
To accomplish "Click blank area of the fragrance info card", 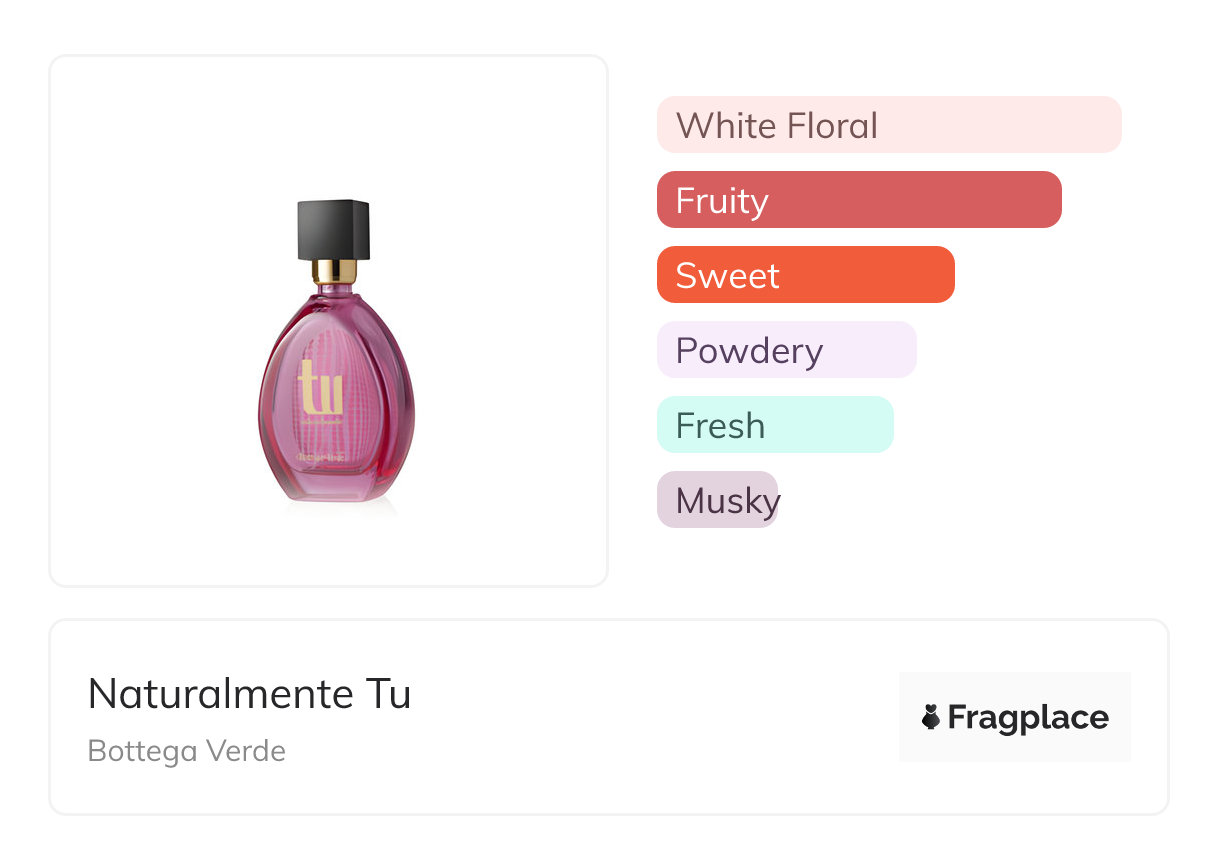I will (650, 720).
